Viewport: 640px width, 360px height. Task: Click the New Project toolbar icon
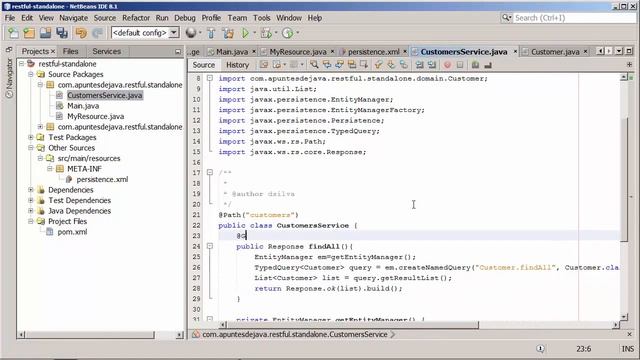click(29, 33)
